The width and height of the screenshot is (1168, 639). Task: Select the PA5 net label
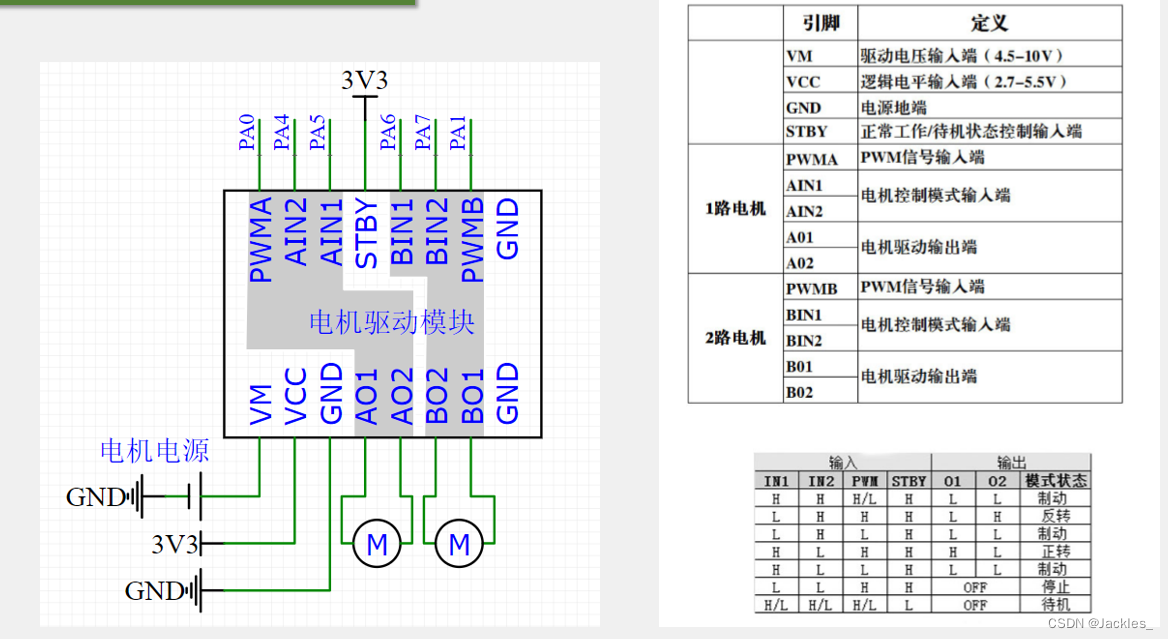coord(317,132)
